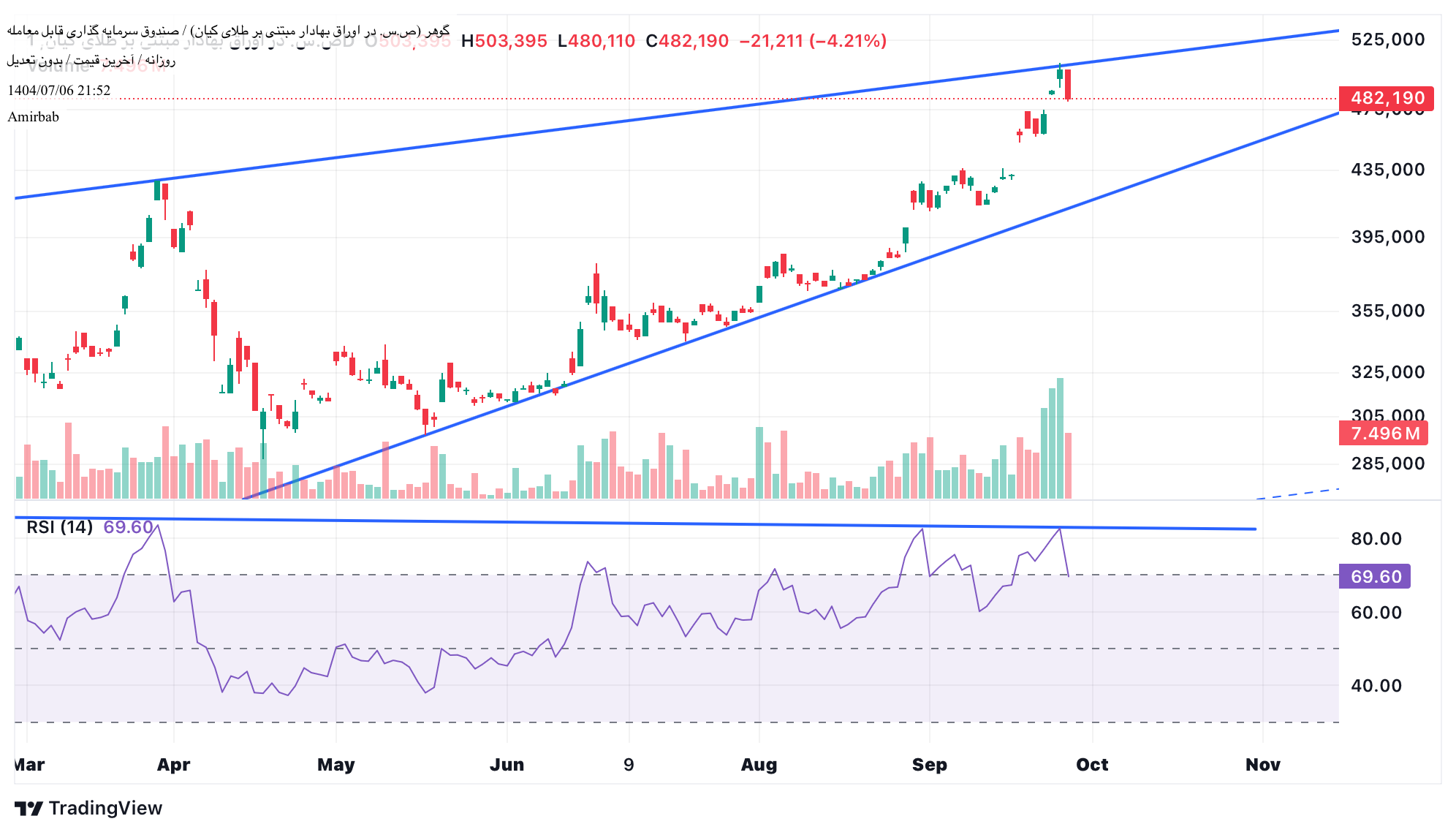Click the −21,211 (−4.21%) change value
This screenshot has height=835, width=1456.
tap(813, 41)
